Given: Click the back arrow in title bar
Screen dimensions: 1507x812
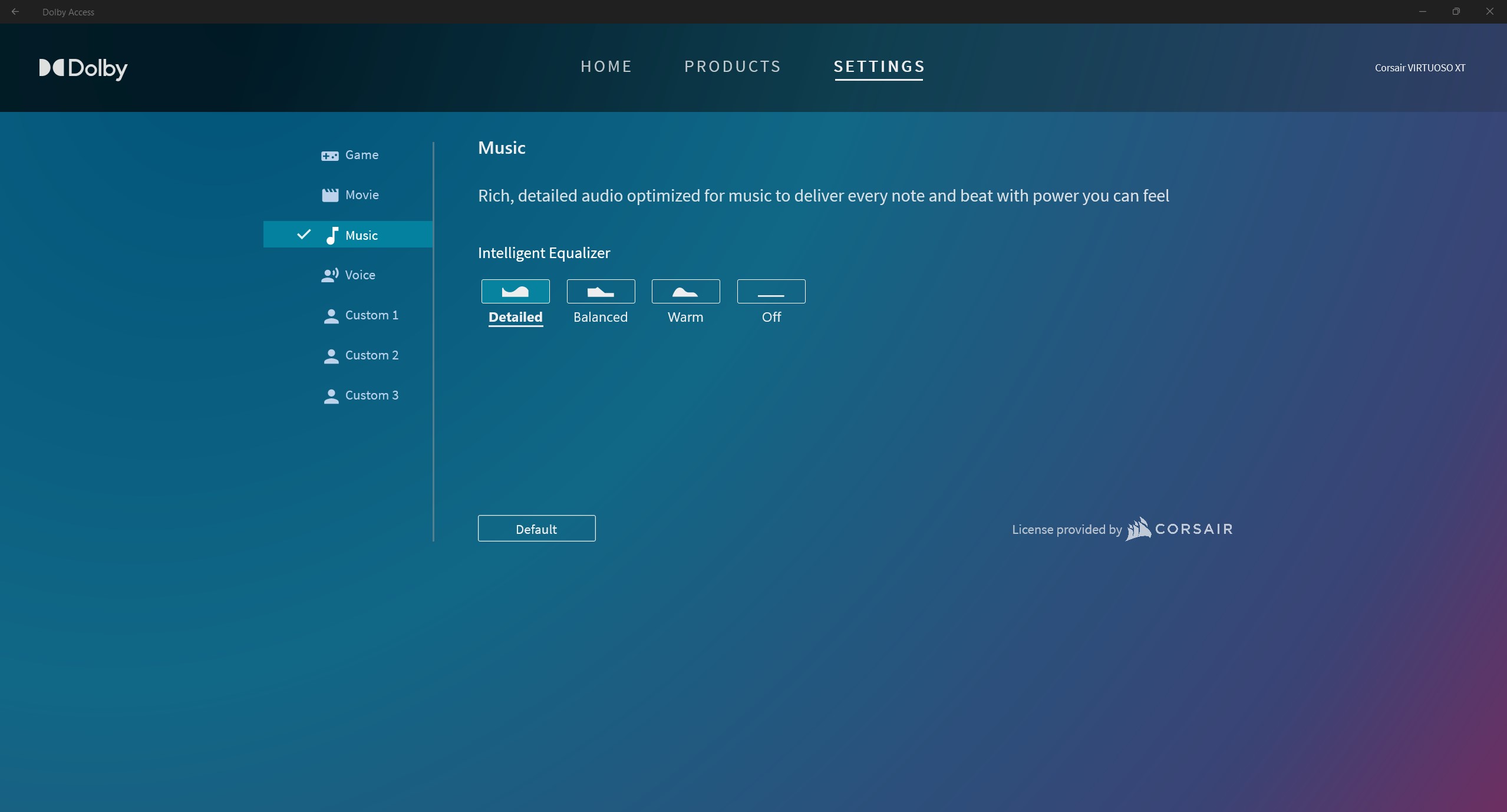Looking at the screenshot, I should pos(15,12).
